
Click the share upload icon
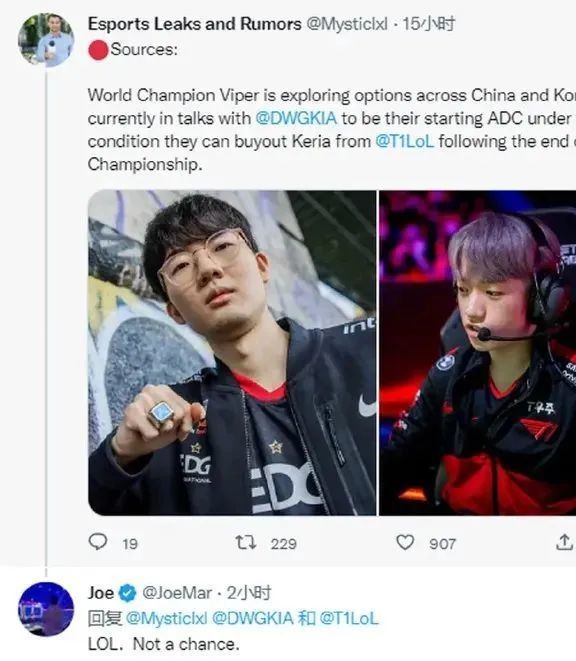point(564,542)
